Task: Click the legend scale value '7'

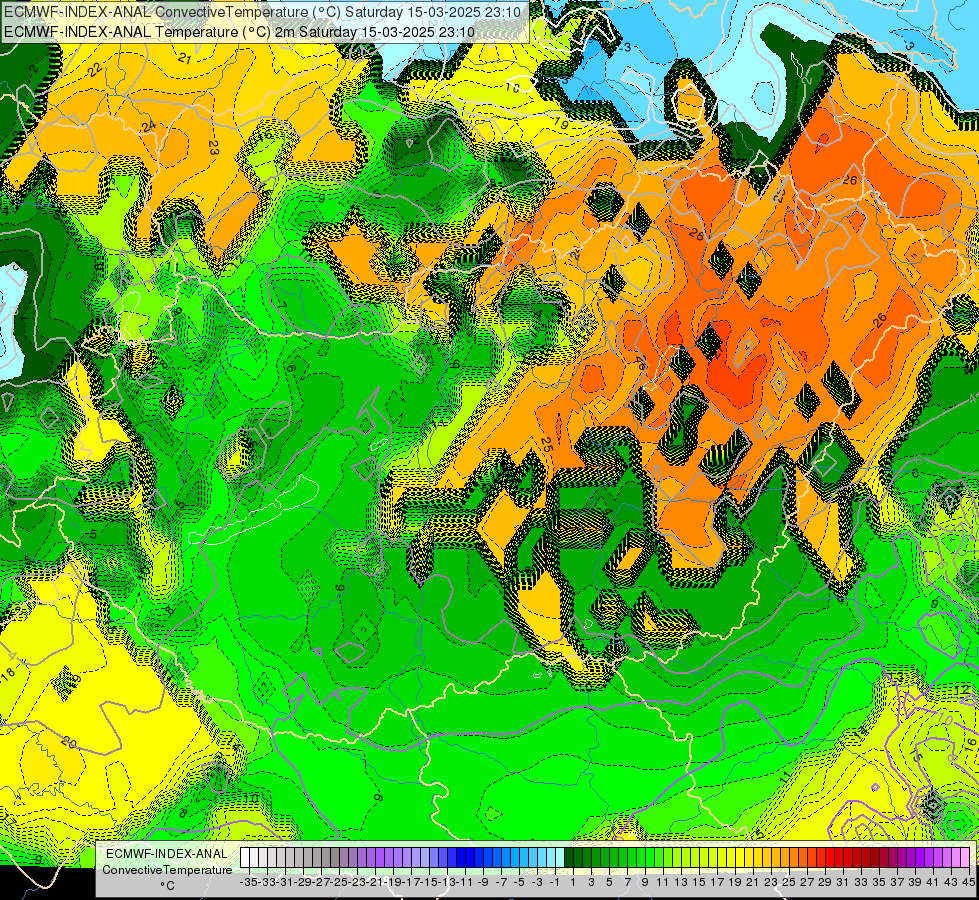Action: tap(627, 882)
